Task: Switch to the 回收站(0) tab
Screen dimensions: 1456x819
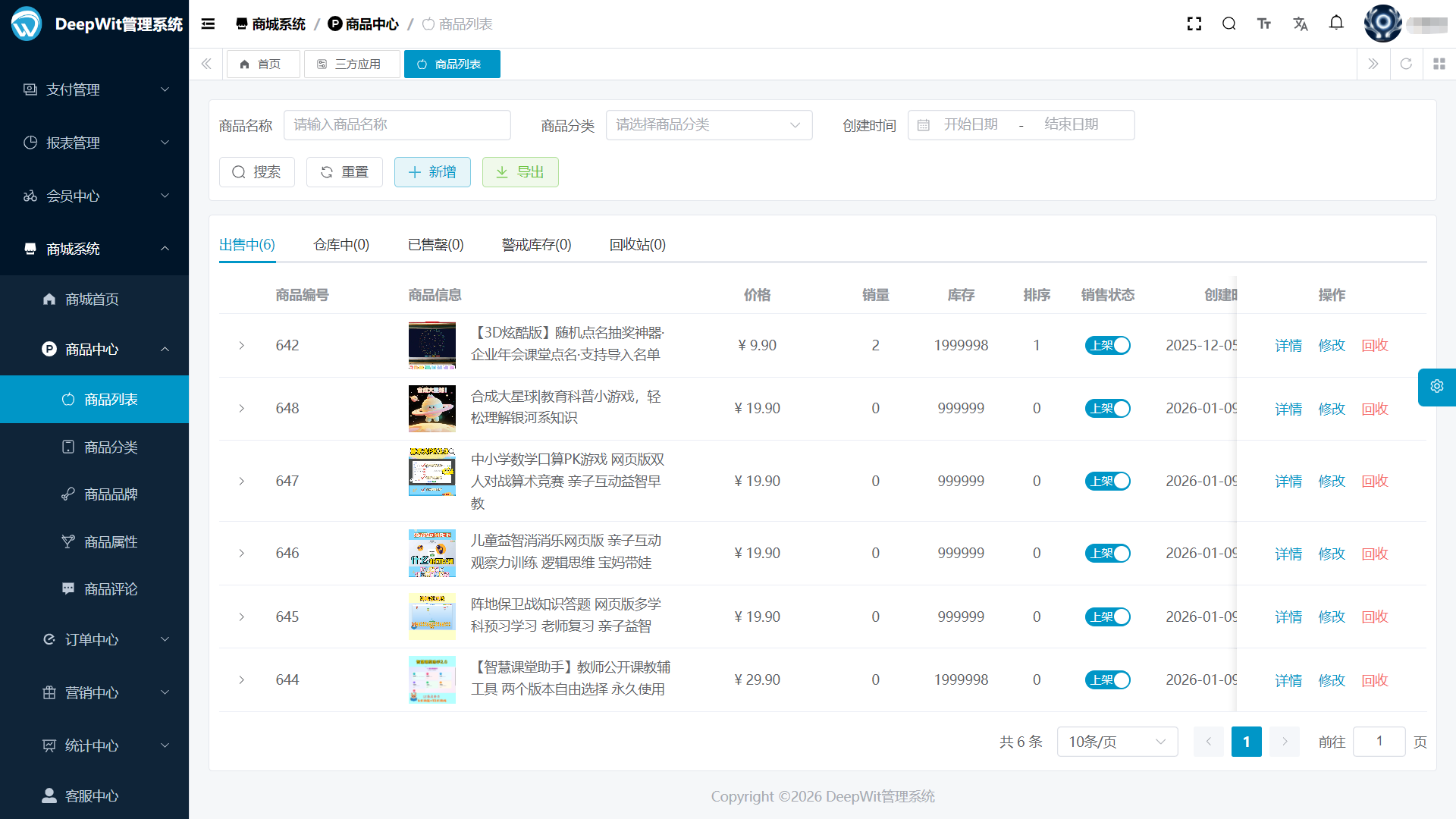Action: click(636, 244)
